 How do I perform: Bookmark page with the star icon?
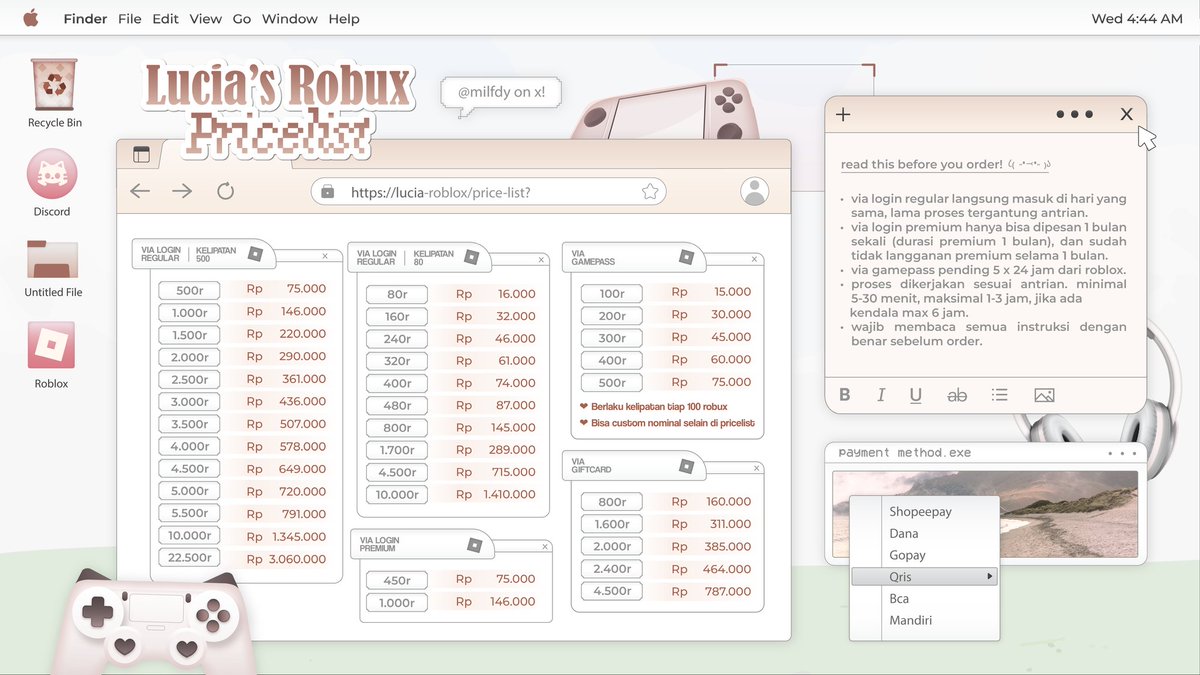coord(650,192)
